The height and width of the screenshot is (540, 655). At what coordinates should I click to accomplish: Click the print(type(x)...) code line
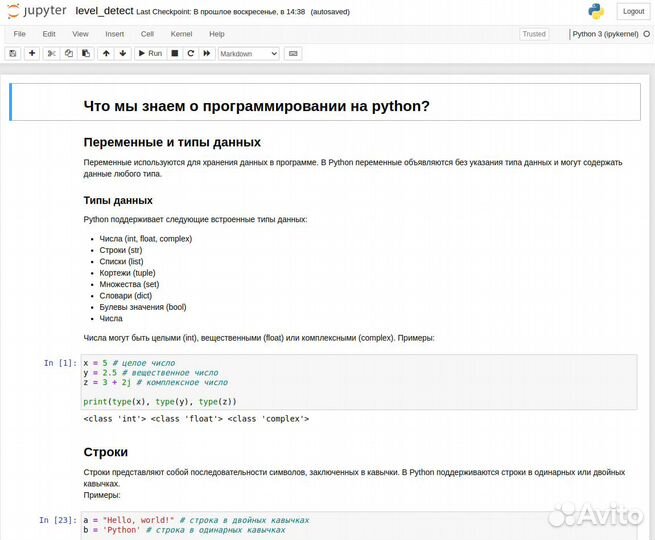click(x=160, y=402)
